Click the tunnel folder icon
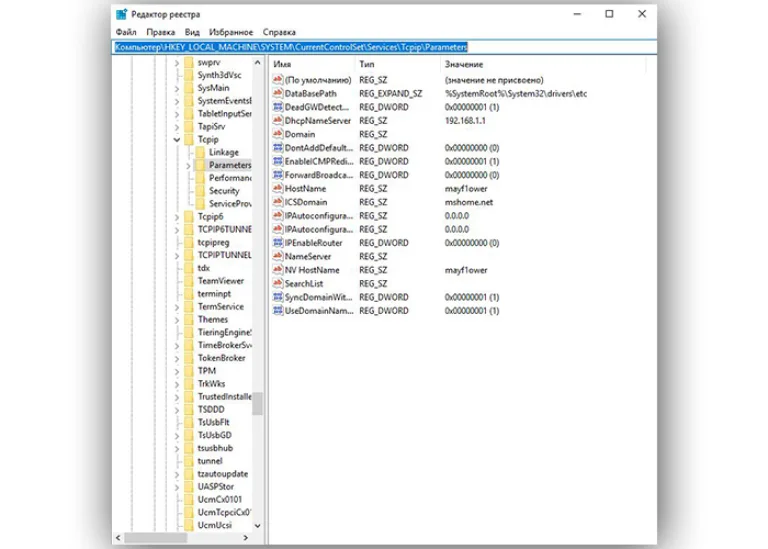Image resolution: width=768 pixels, height=549 pixels. (189, 461)
